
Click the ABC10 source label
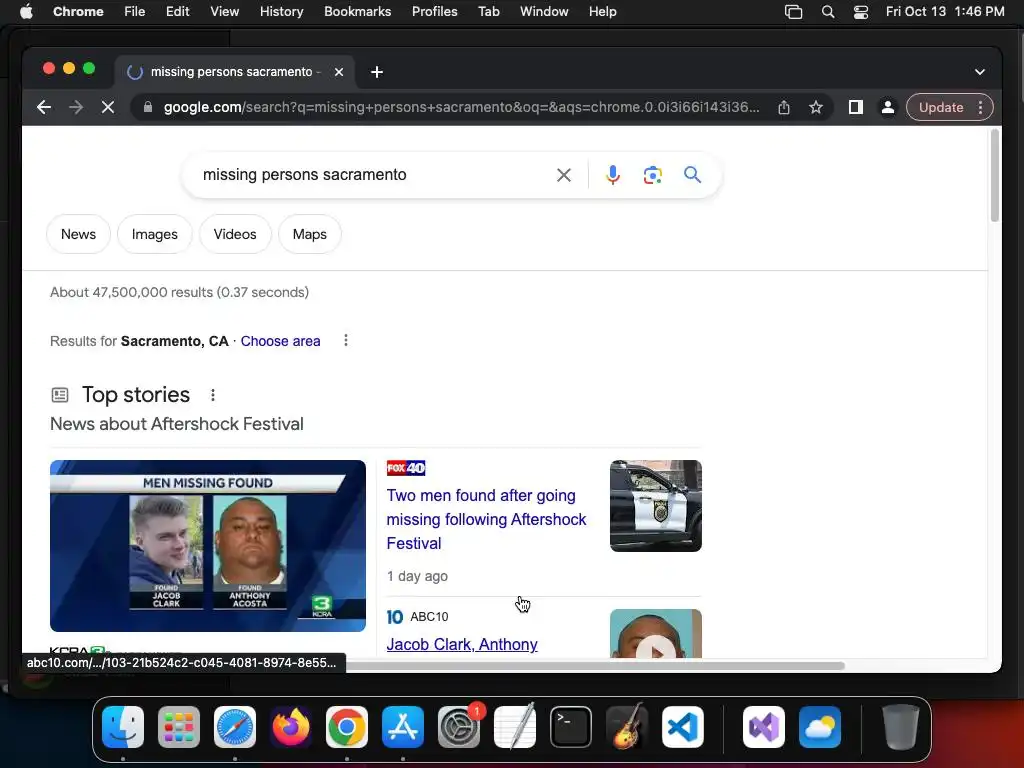(x=429, y=616)
